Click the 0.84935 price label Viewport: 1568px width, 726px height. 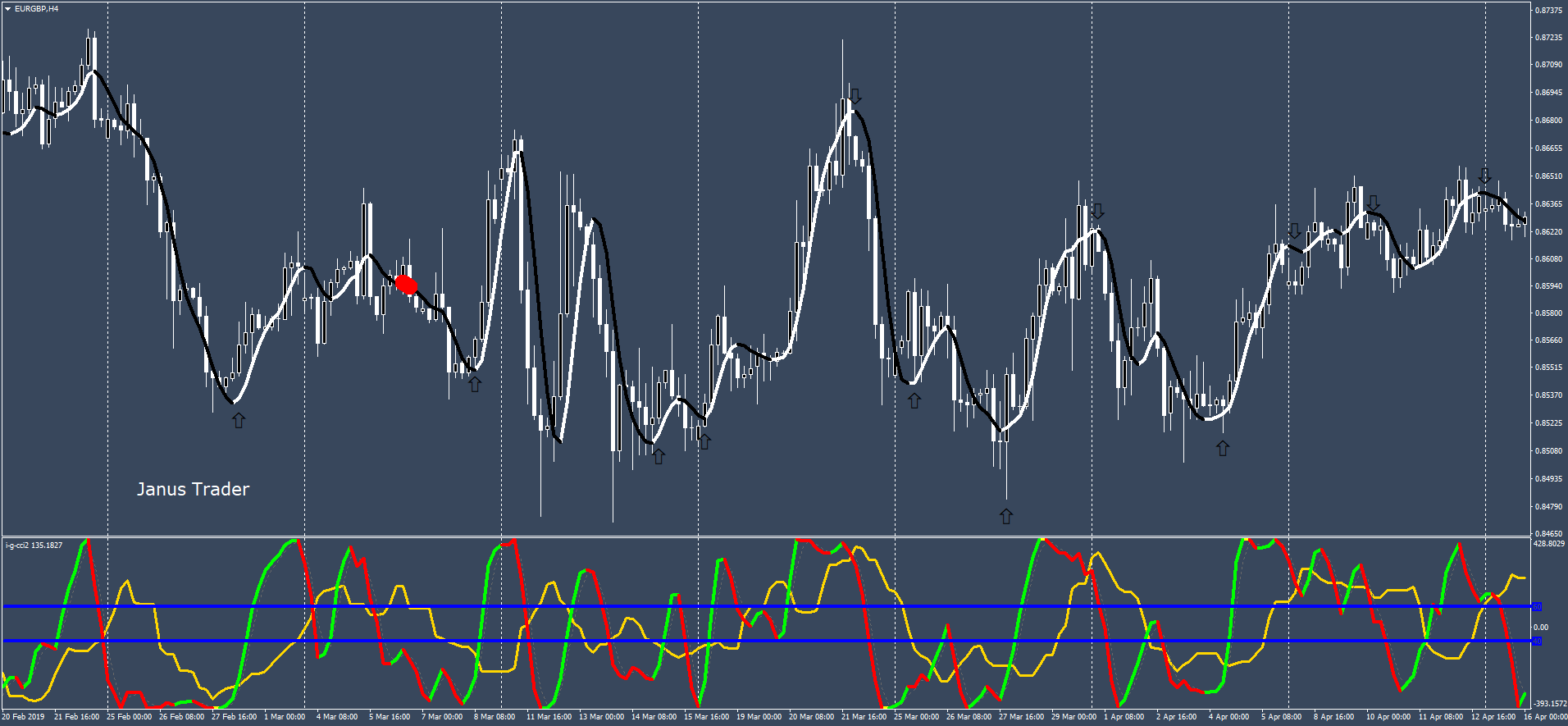pyautogui.click(x=1548, y=479)
